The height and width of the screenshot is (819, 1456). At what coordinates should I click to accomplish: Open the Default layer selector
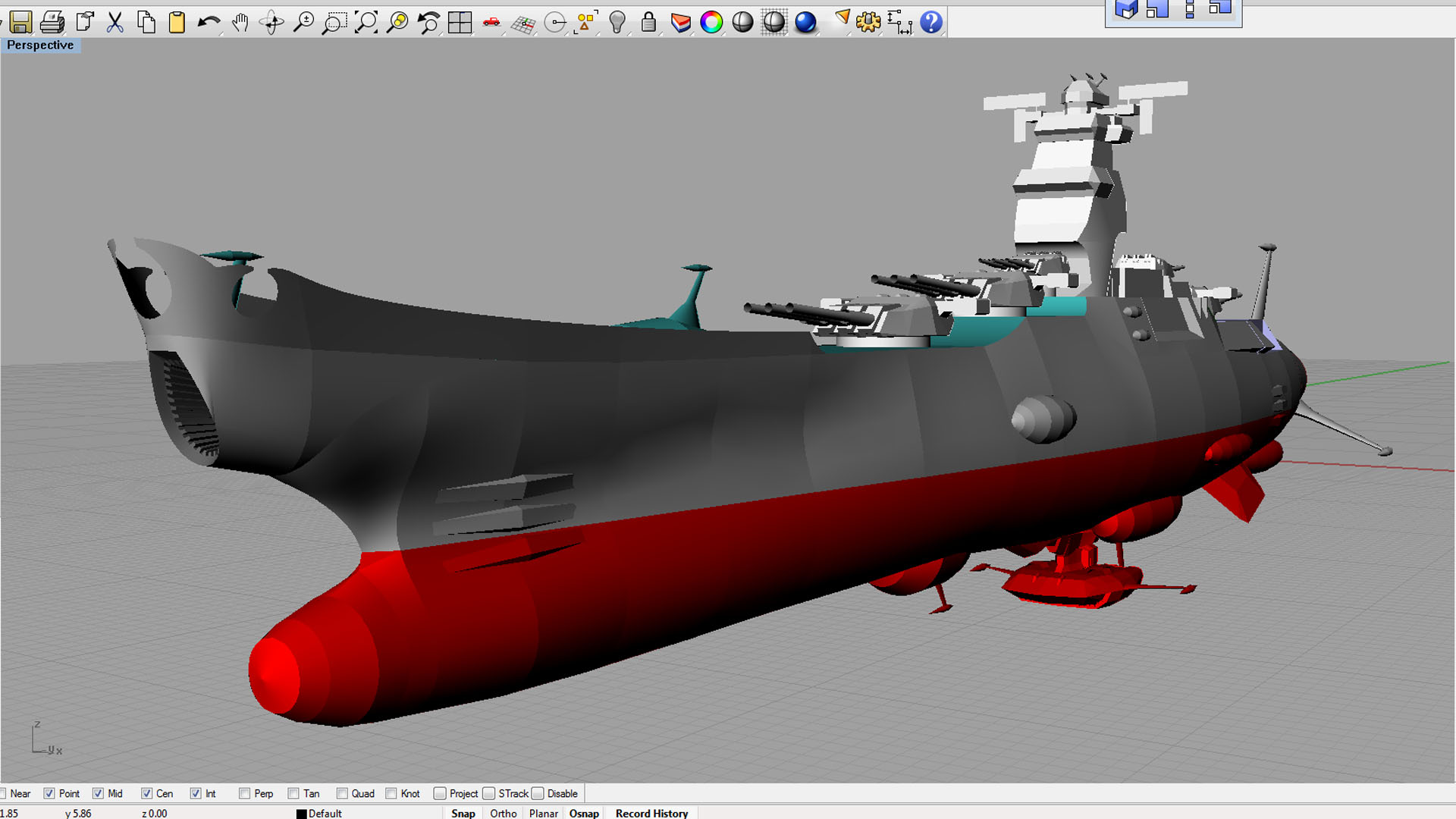tap(325, 813)
